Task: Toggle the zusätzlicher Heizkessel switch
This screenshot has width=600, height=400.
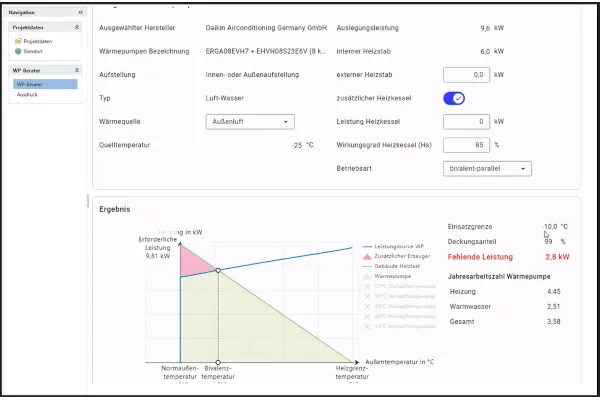Action: [x=454, y=98]
